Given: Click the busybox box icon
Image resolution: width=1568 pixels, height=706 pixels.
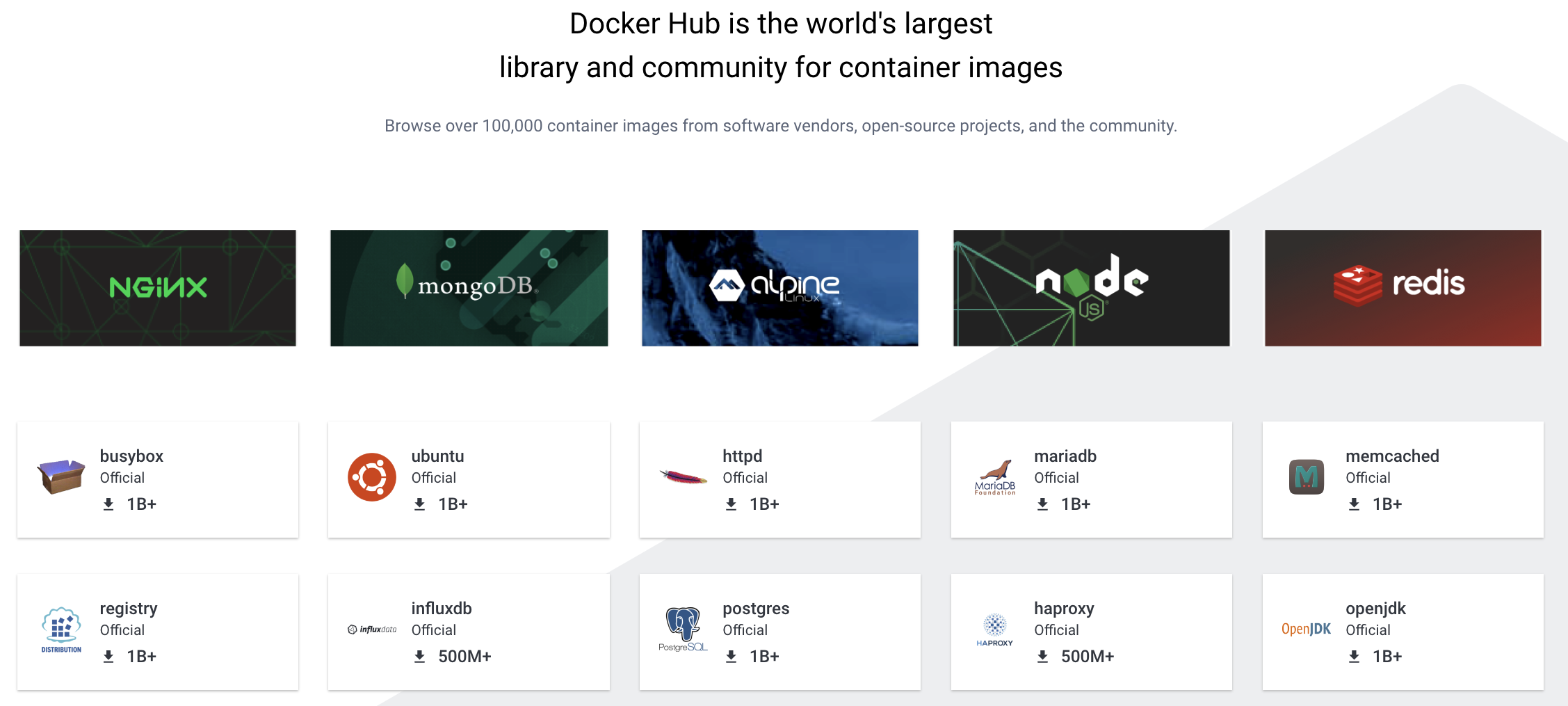Looking at the screenshot, I should (61, 477).
